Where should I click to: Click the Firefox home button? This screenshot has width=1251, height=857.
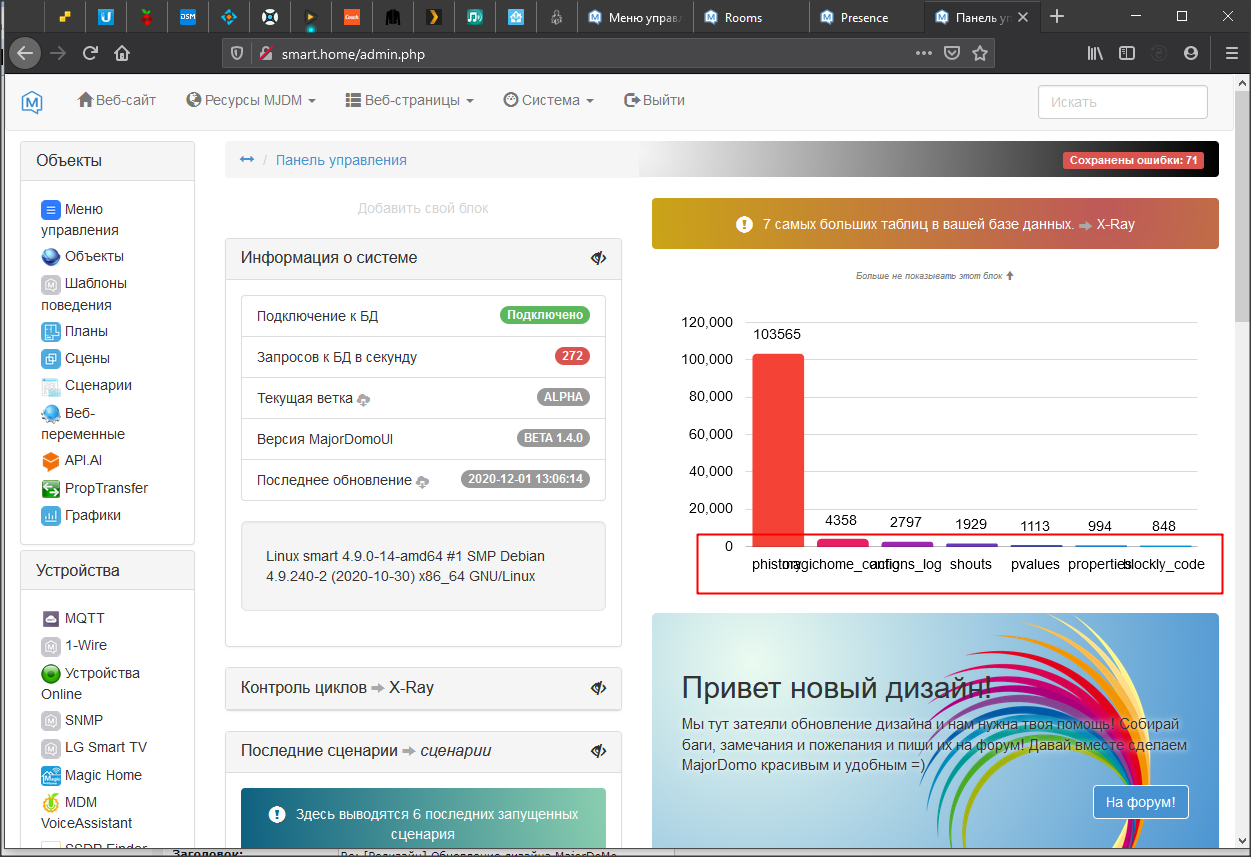[122, 54]
